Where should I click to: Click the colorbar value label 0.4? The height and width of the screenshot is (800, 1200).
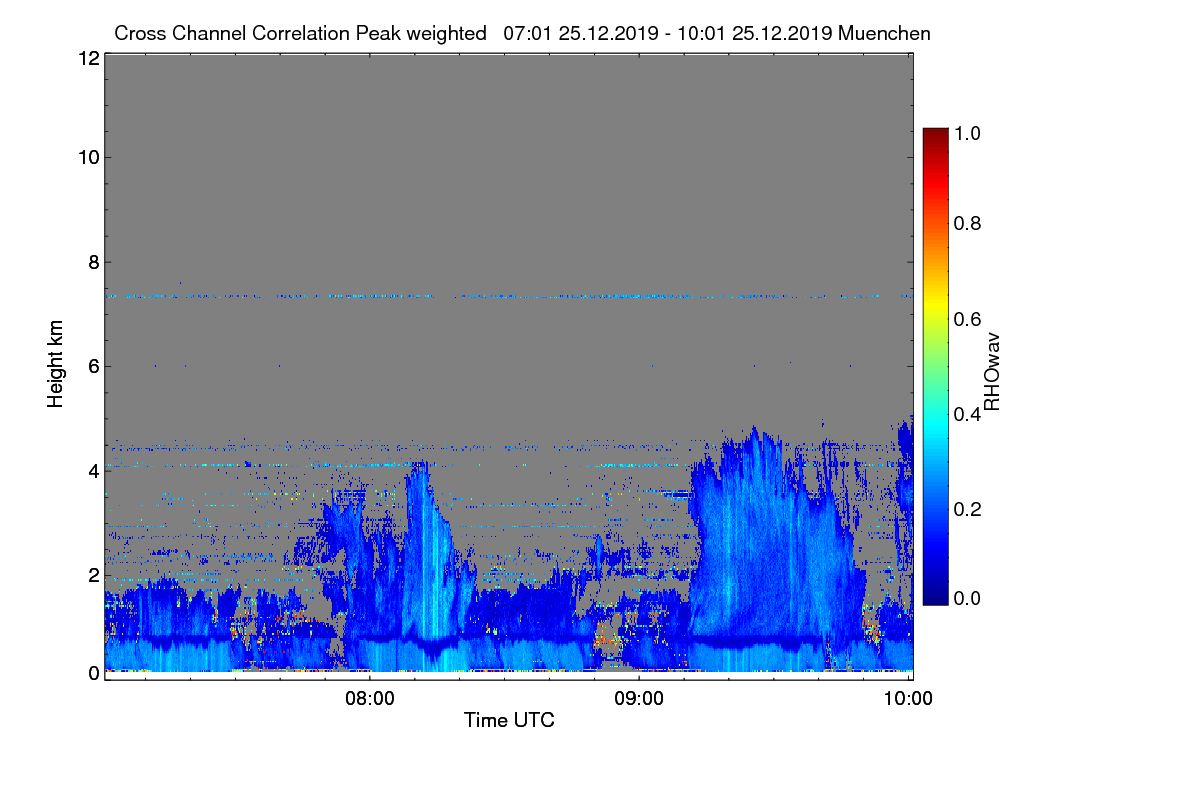966,414
